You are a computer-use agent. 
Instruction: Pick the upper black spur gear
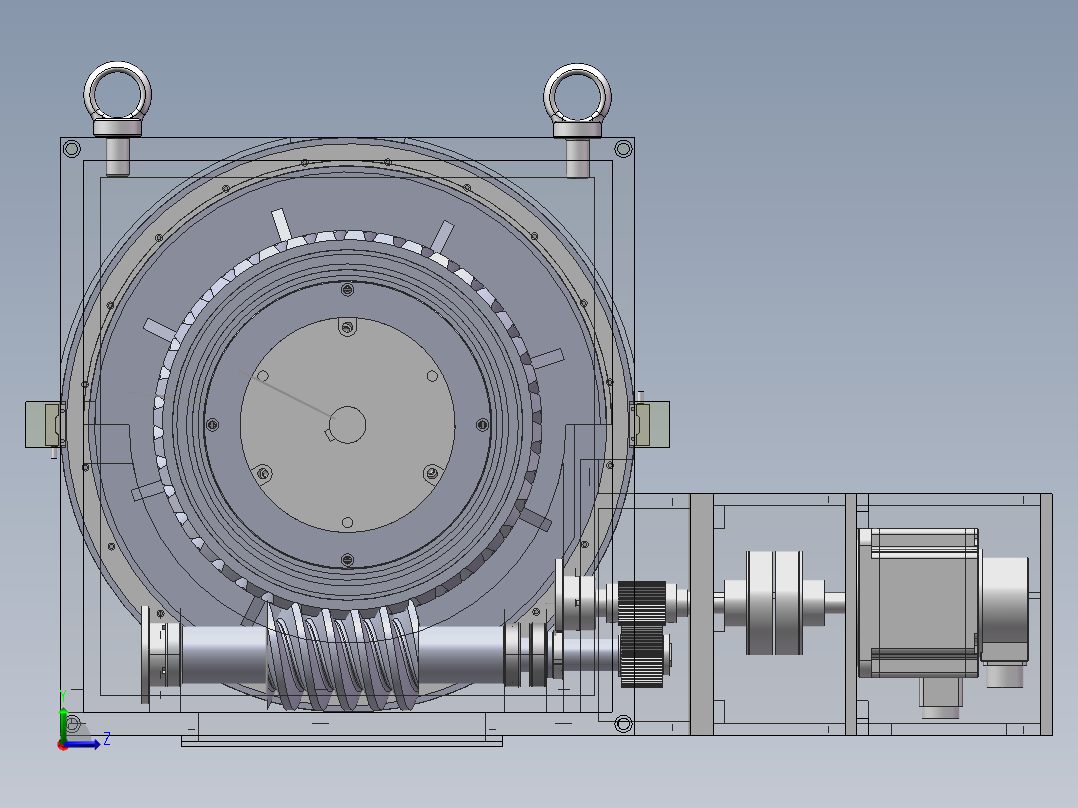(x=642, y=602)
